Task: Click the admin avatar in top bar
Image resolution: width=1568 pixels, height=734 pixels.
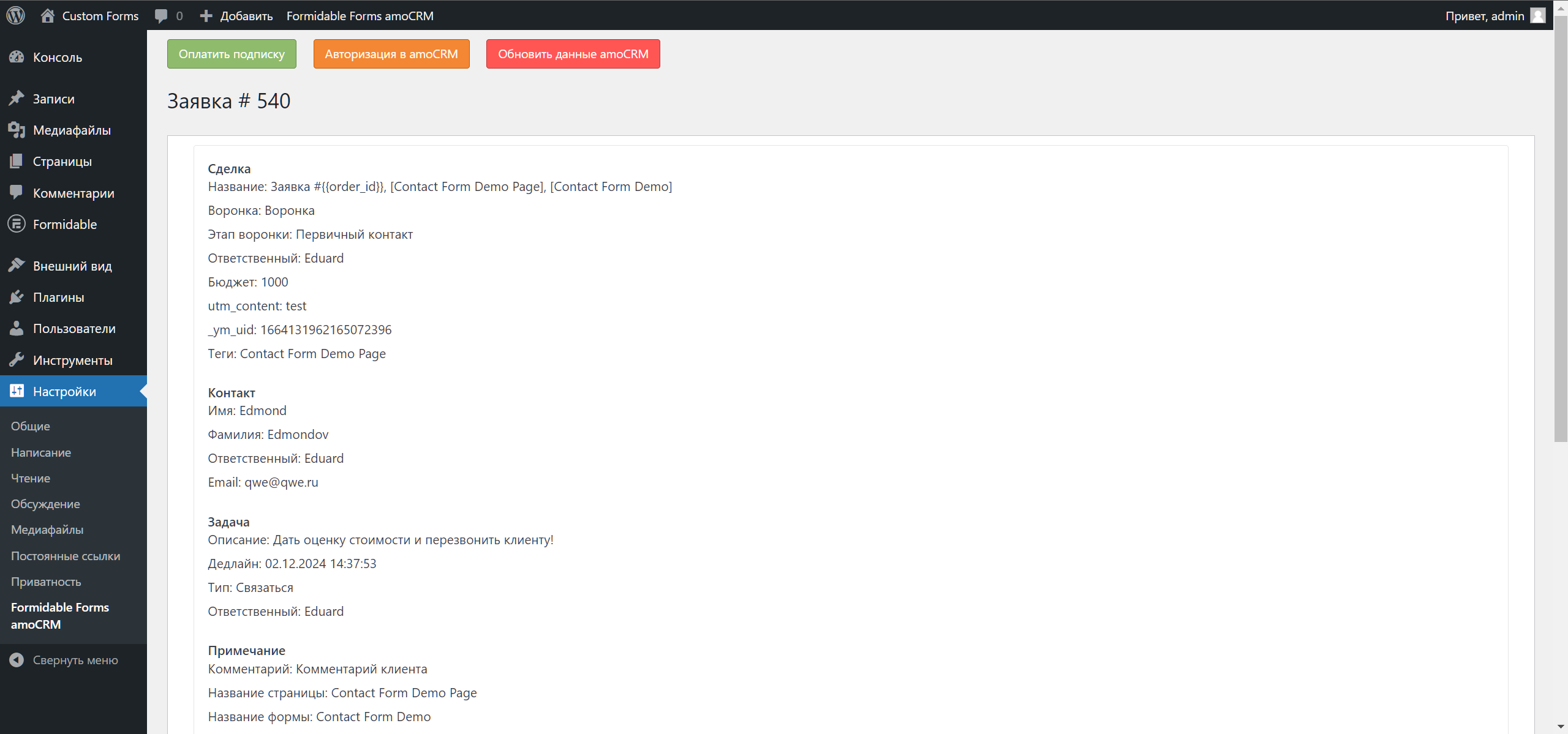Action: click(1538, 15)
